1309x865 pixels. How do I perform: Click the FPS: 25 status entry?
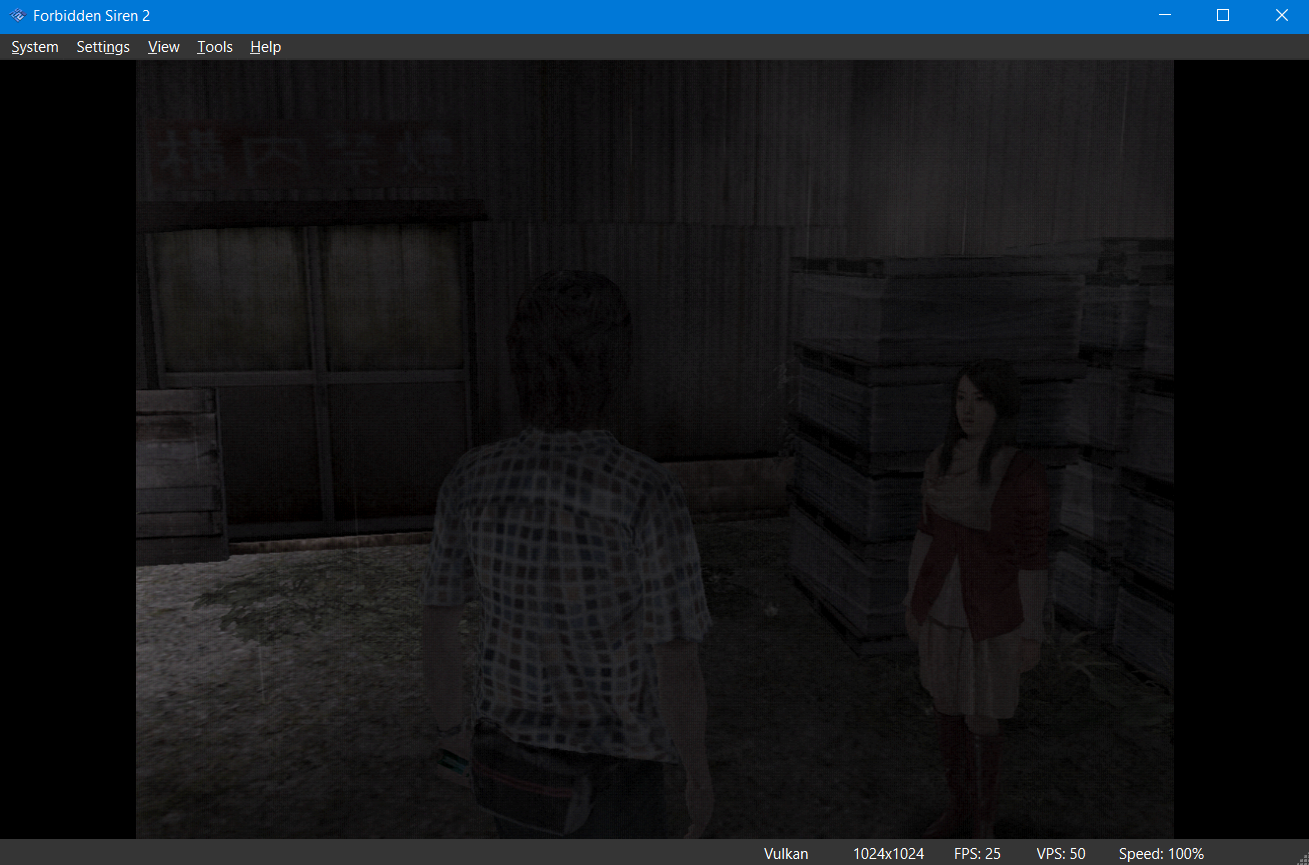[x=977, y=854]
